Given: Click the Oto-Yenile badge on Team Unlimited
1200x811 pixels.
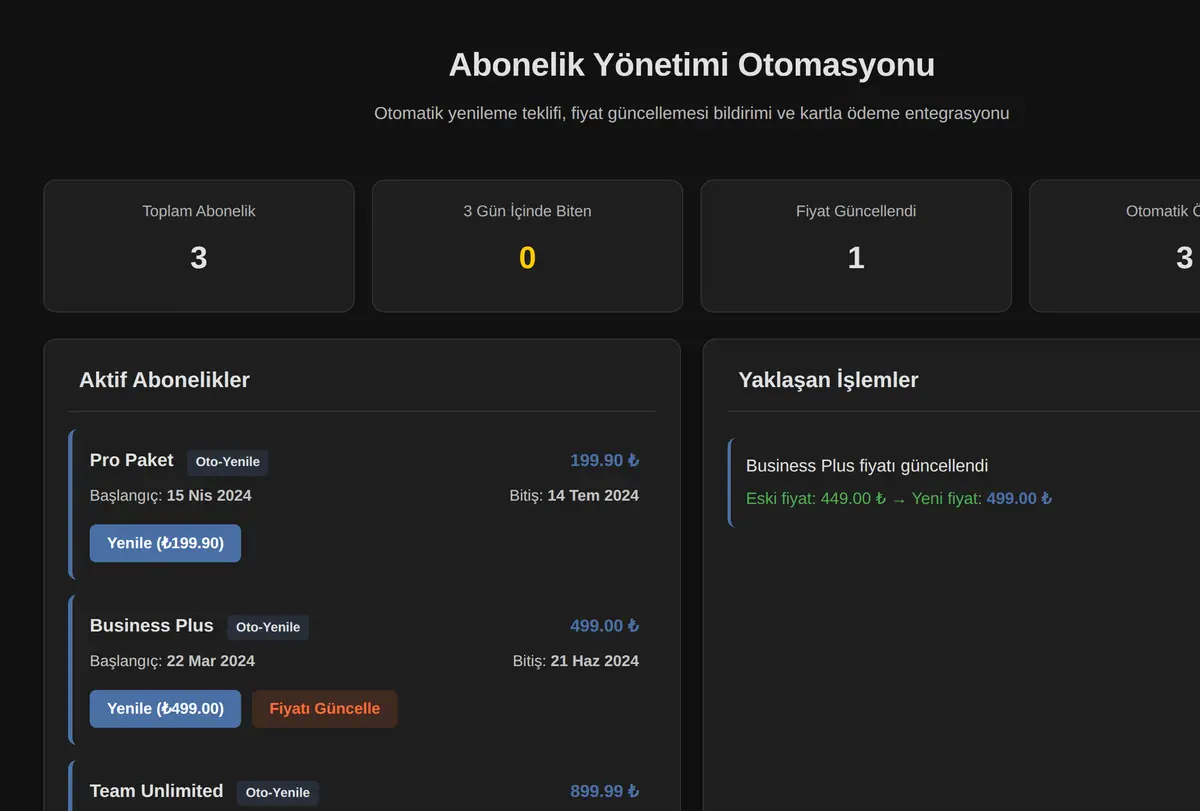Looking at the screenshot, I should tap(277, 792).
